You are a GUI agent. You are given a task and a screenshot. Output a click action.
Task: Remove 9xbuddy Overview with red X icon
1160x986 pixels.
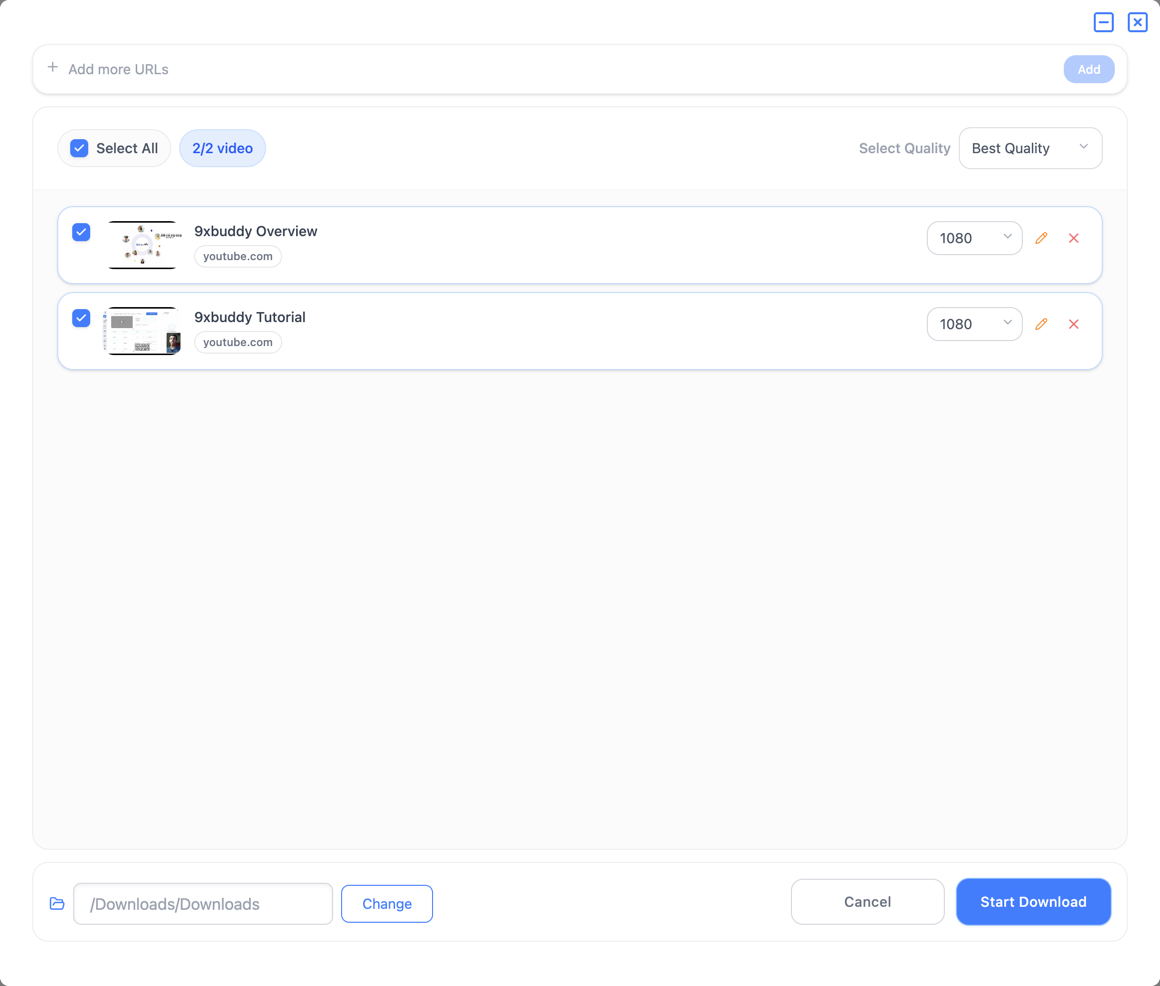[x=1073, y=238]
